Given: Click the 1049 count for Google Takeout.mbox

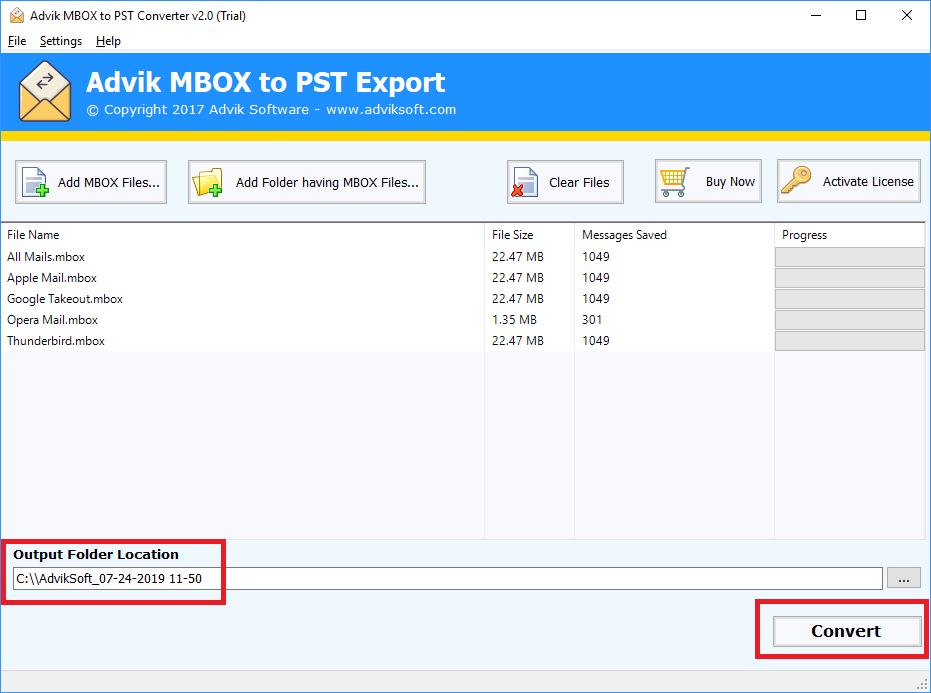Looking at the screenshot, I should point(596,299).
